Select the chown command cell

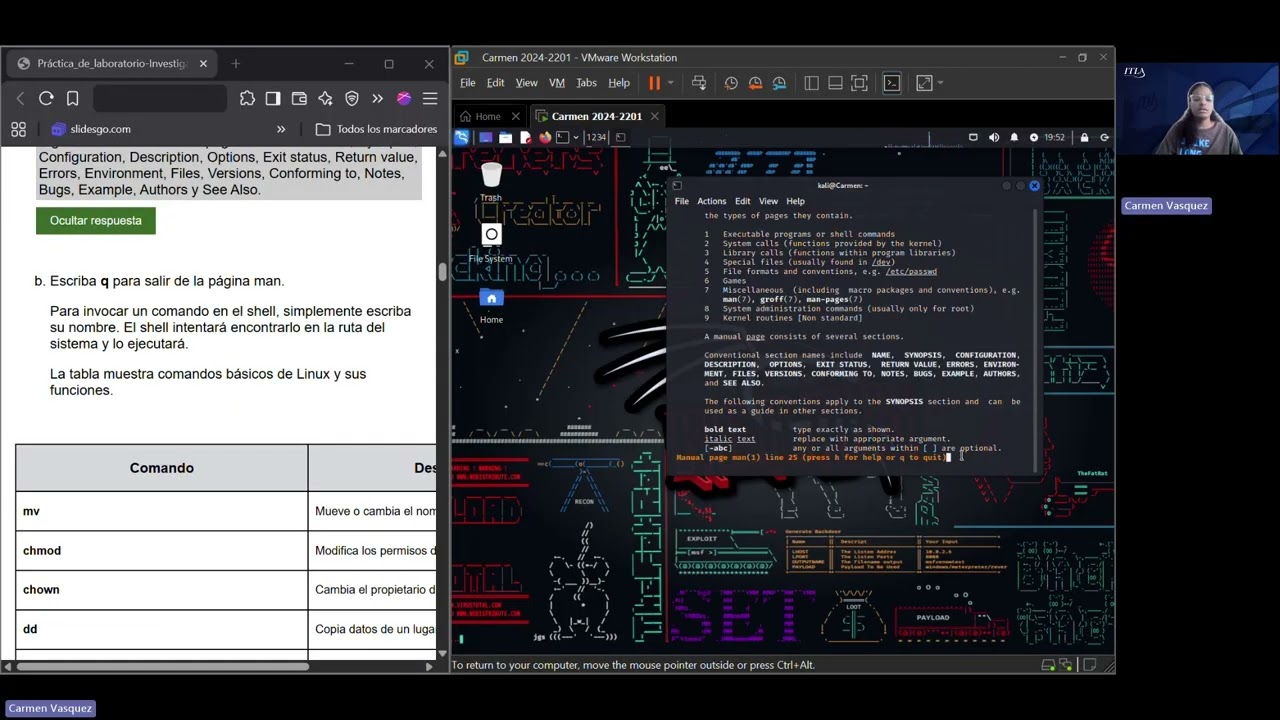162,589
